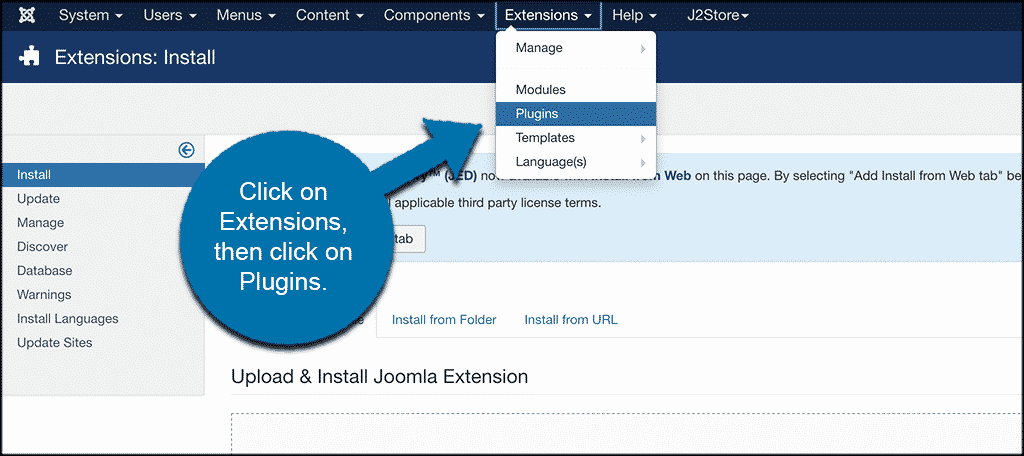
Task: Expand the Manage submenu item
Action: [x=576, y=48]
